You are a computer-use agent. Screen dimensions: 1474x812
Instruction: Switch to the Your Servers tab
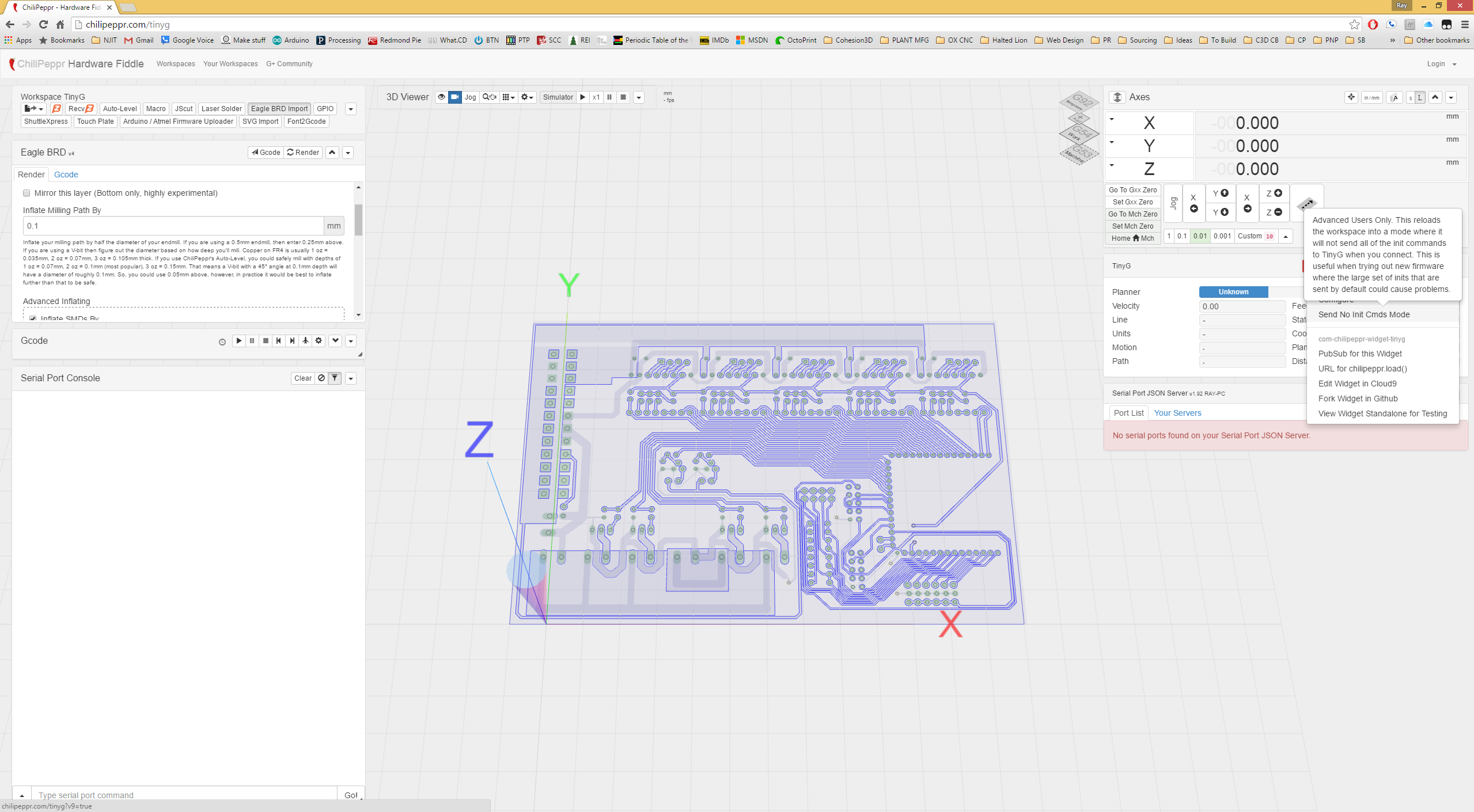point(1177,413)
